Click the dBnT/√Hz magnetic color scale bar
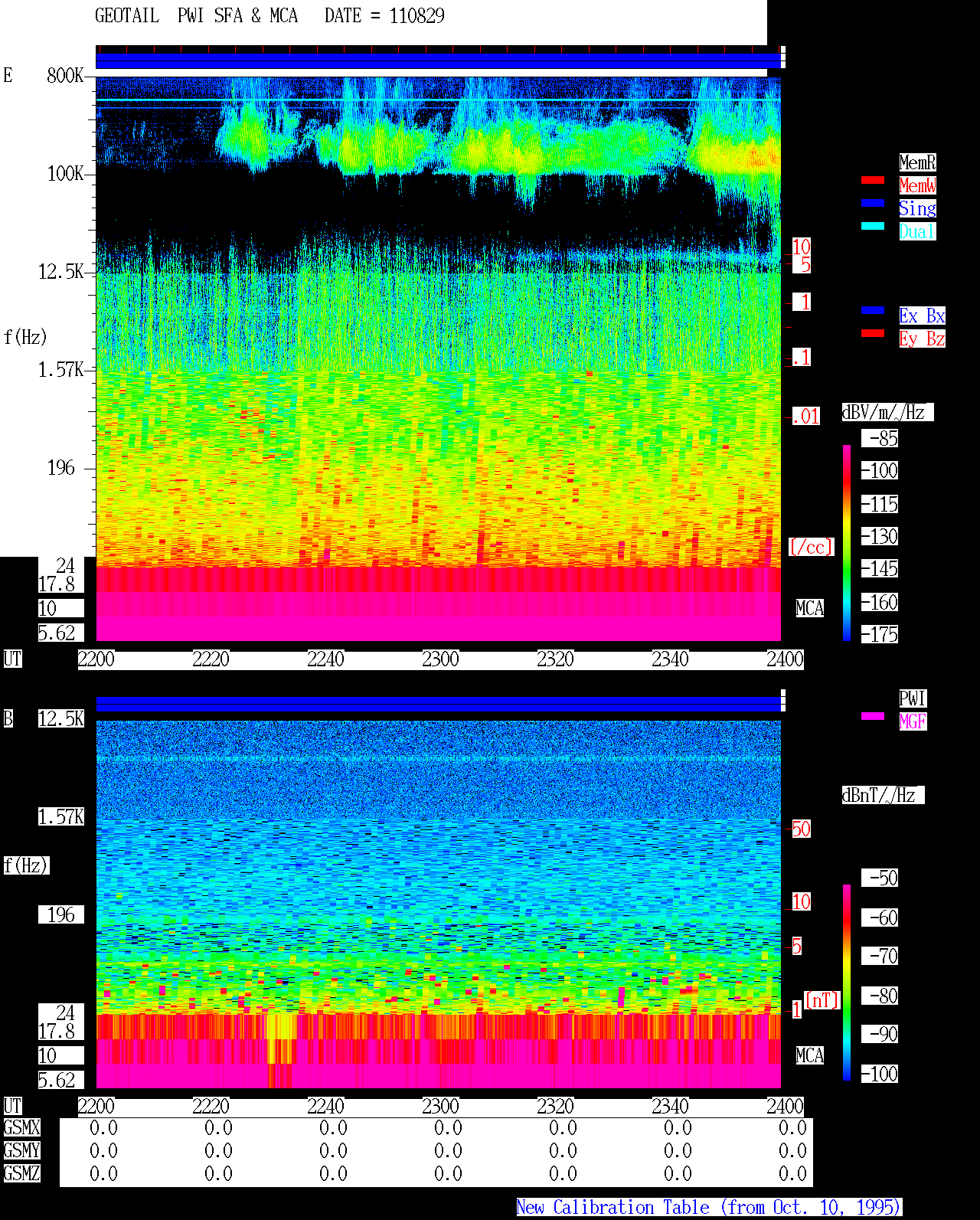 (x=847, y=983)
